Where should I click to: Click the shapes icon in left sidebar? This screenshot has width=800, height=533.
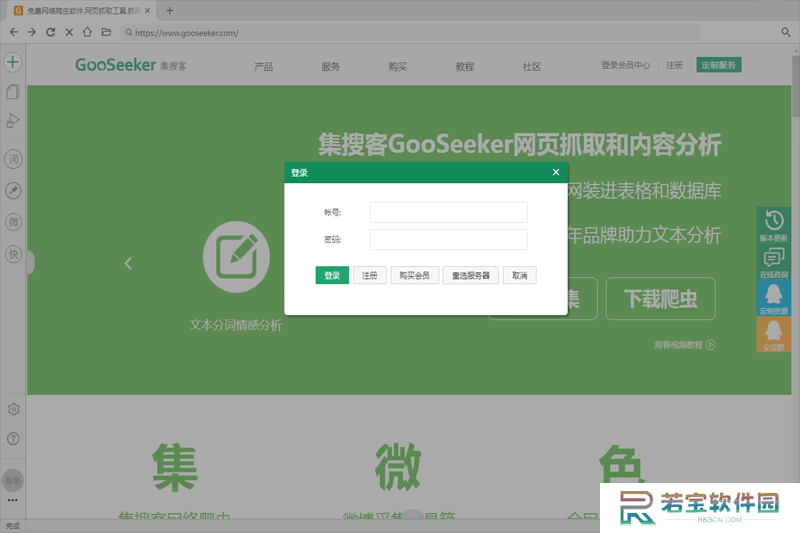13,121
